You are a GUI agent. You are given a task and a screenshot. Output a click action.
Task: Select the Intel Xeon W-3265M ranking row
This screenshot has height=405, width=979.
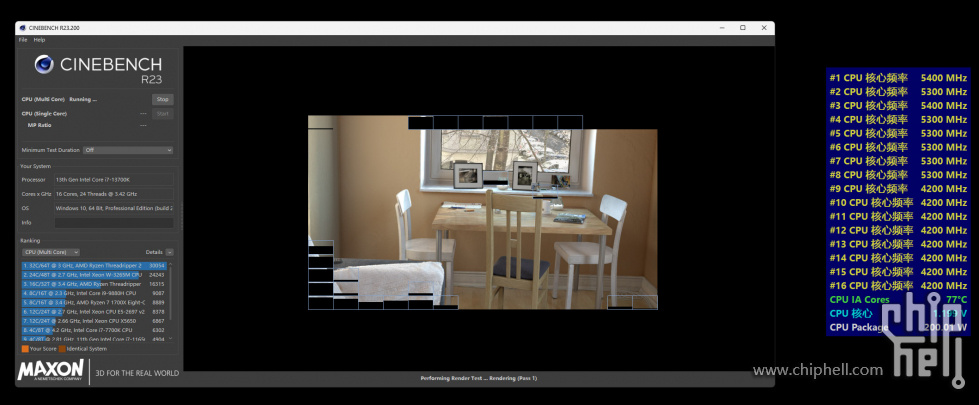tap(94, 275)
